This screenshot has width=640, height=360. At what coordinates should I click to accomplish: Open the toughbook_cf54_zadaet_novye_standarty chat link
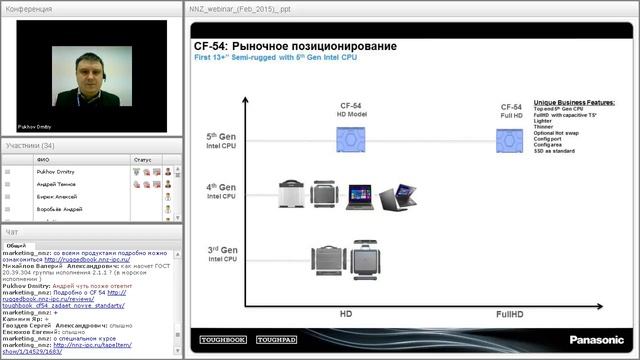63,306
